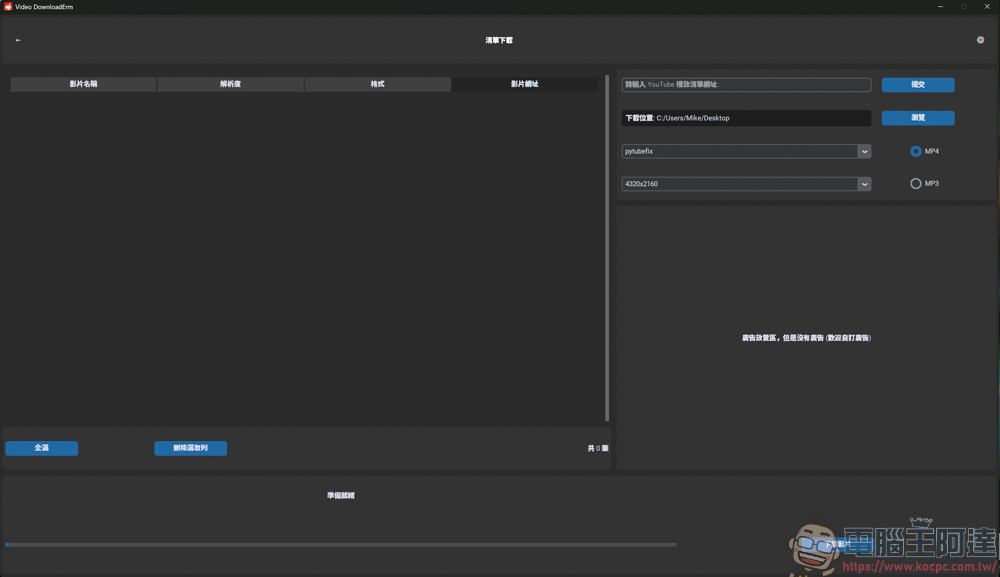Click the 清單下載 page title

point(499,40)
